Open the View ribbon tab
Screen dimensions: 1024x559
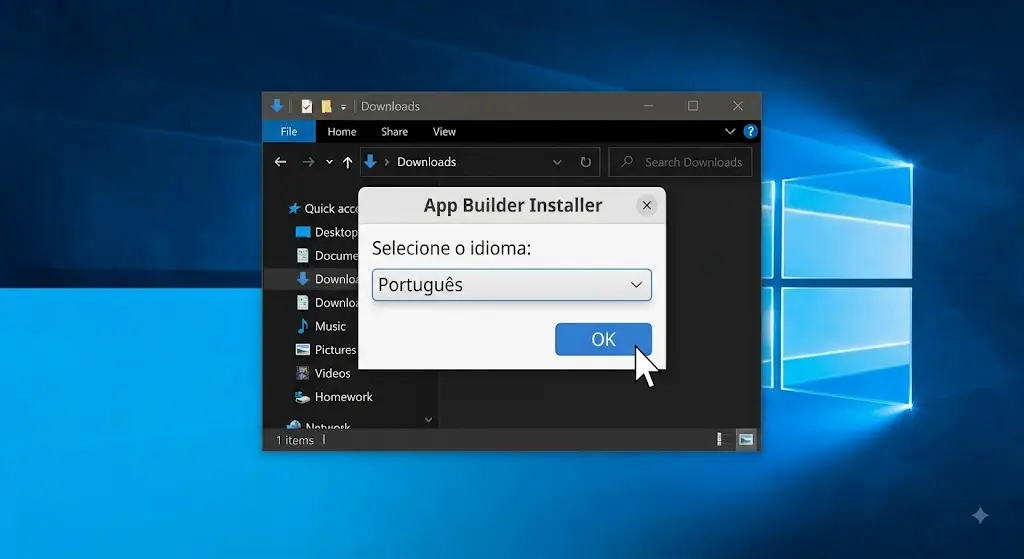444,131
